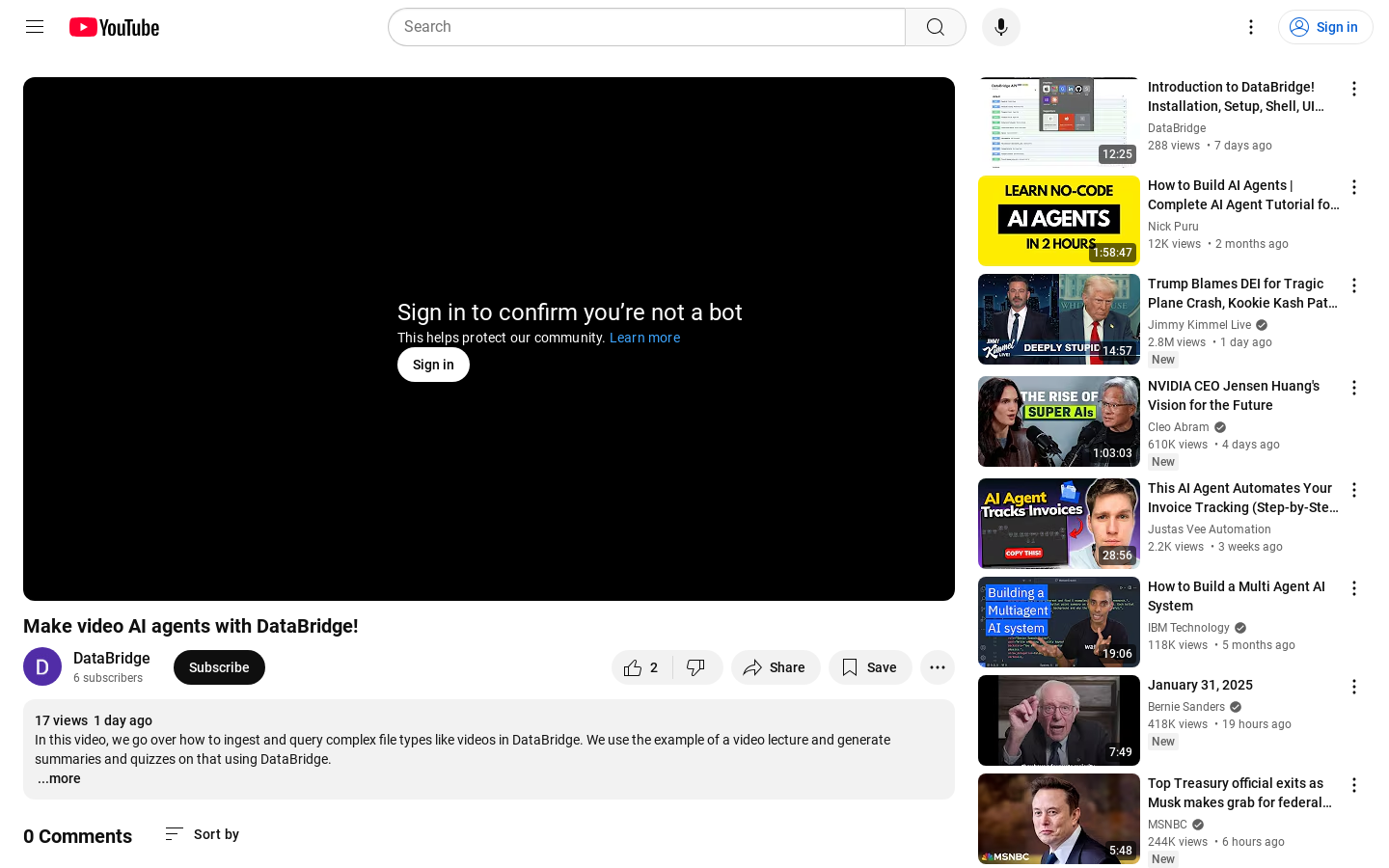Image resolution: width=1389 pixels, height=868 pixels.
Task: Click Make video AI agents title
Action: [191, 626]
